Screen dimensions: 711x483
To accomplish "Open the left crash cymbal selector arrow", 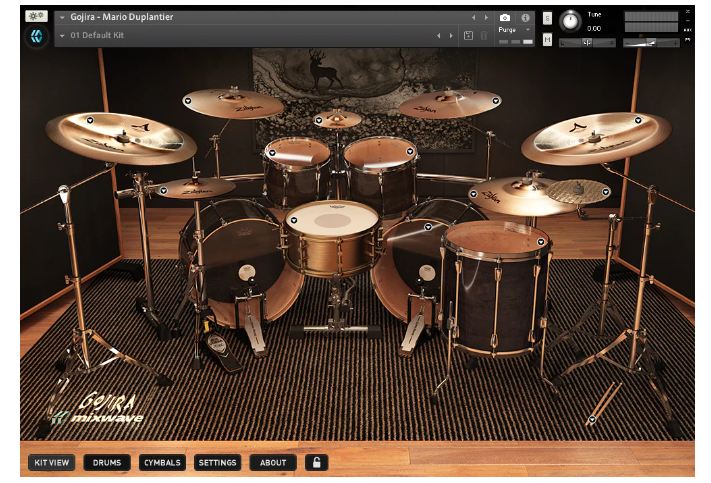I will pos(188,101).
